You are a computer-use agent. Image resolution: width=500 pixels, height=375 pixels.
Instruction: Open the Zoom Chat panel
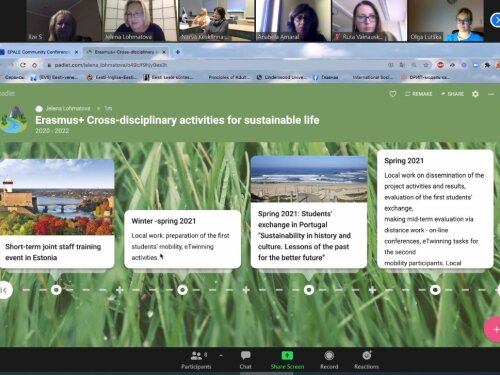246,360
